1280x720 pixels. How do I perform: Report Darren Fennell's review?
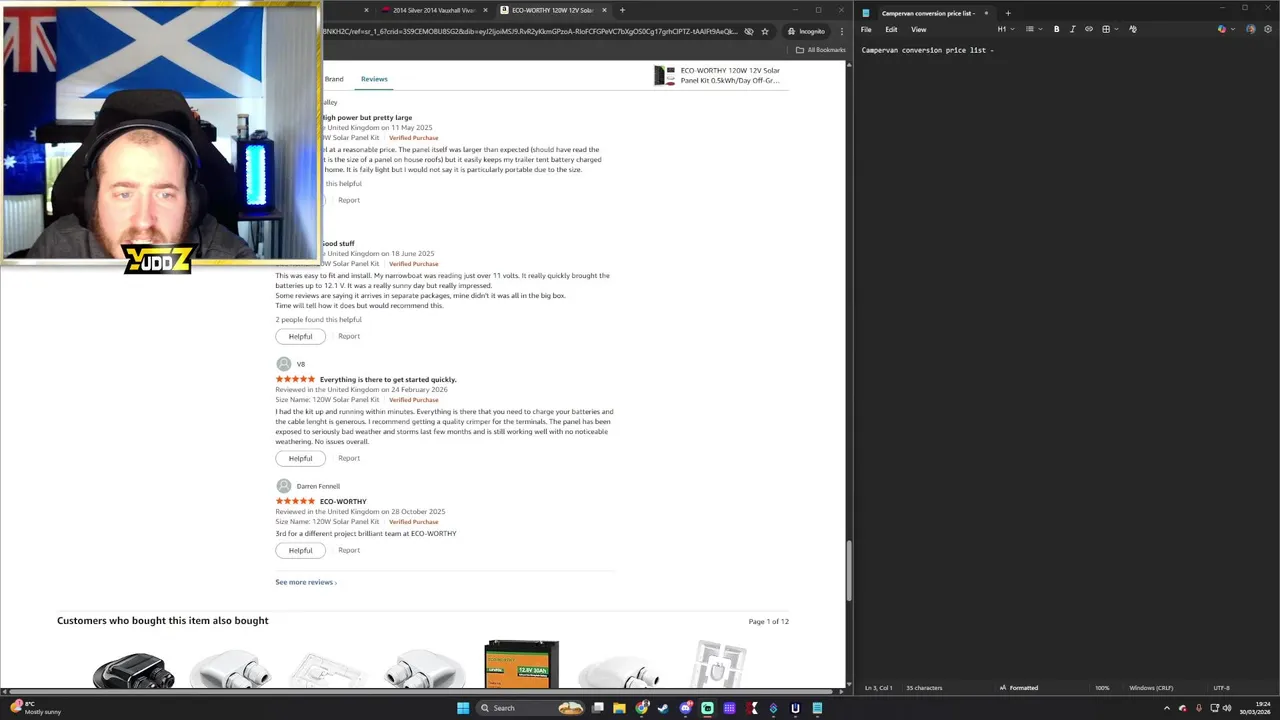click(x=349, y=550)
